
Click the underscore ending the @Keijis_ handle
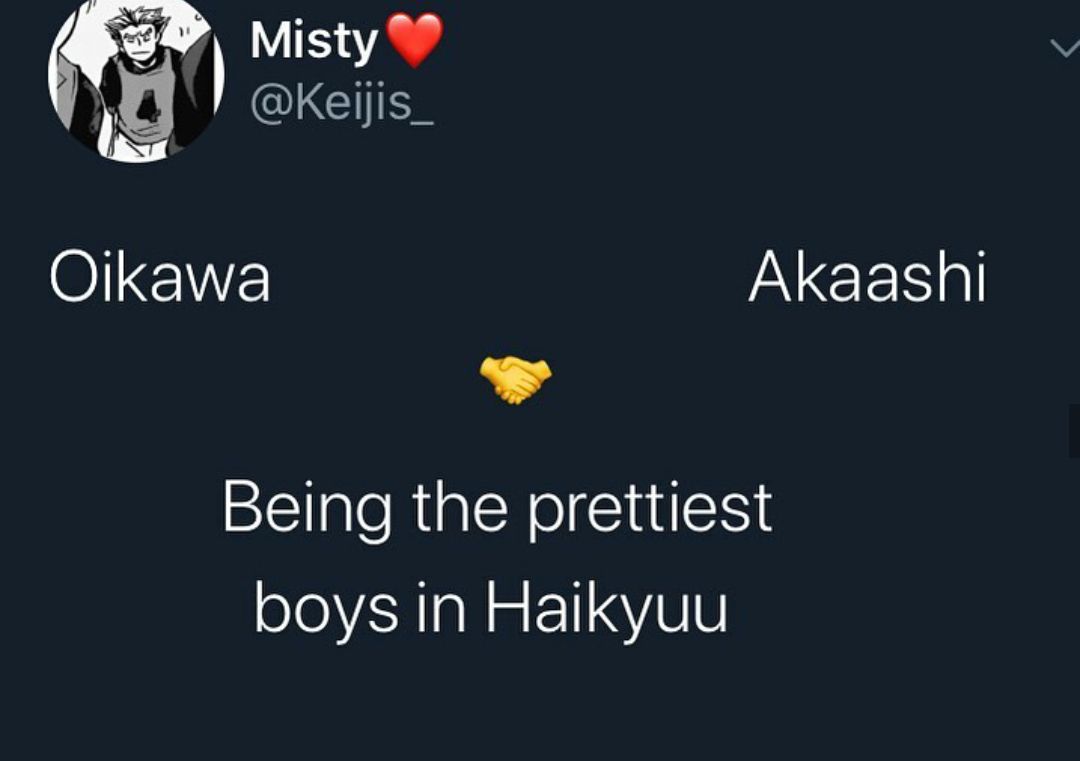click(423, 122)
